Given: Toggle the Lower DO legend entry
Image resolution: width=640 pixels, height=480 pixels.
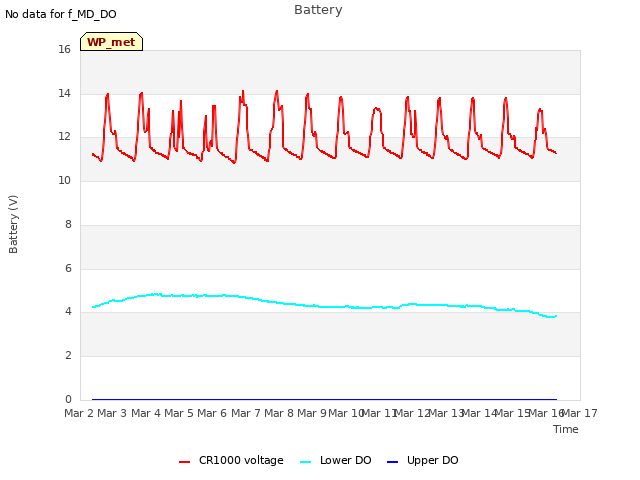Looking at the screenshot, I should click(336, 460).
